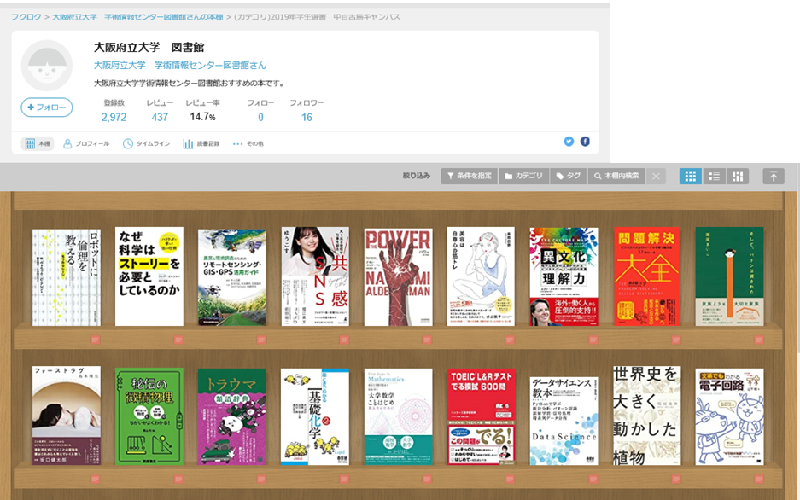Image resolution: width=800 pixels, height=500 pixels.
Task: Open the ロボットに倫理を教える book cover
Action: point(66,277)
